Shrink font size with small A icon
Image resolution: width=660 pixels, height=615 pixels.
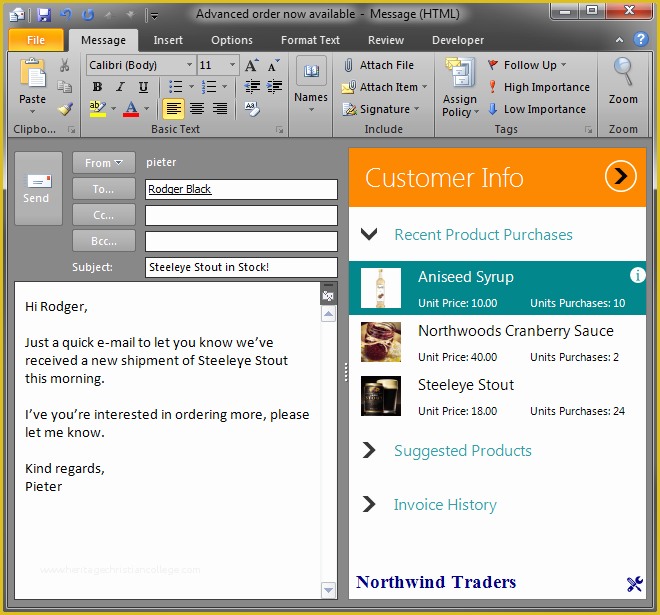(274, 65)
